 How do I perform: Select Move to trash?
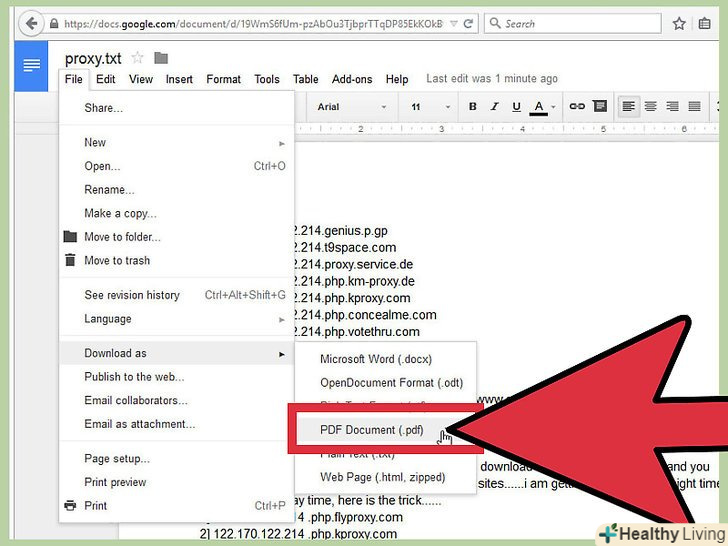[x=176, y=260]
